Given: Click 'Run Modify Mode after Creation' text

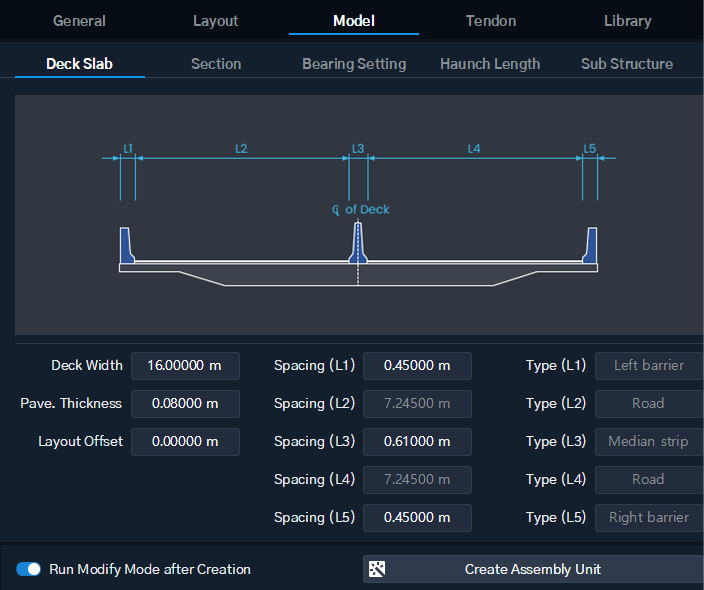Looking at the screenshot, I should tap(150, 569).
